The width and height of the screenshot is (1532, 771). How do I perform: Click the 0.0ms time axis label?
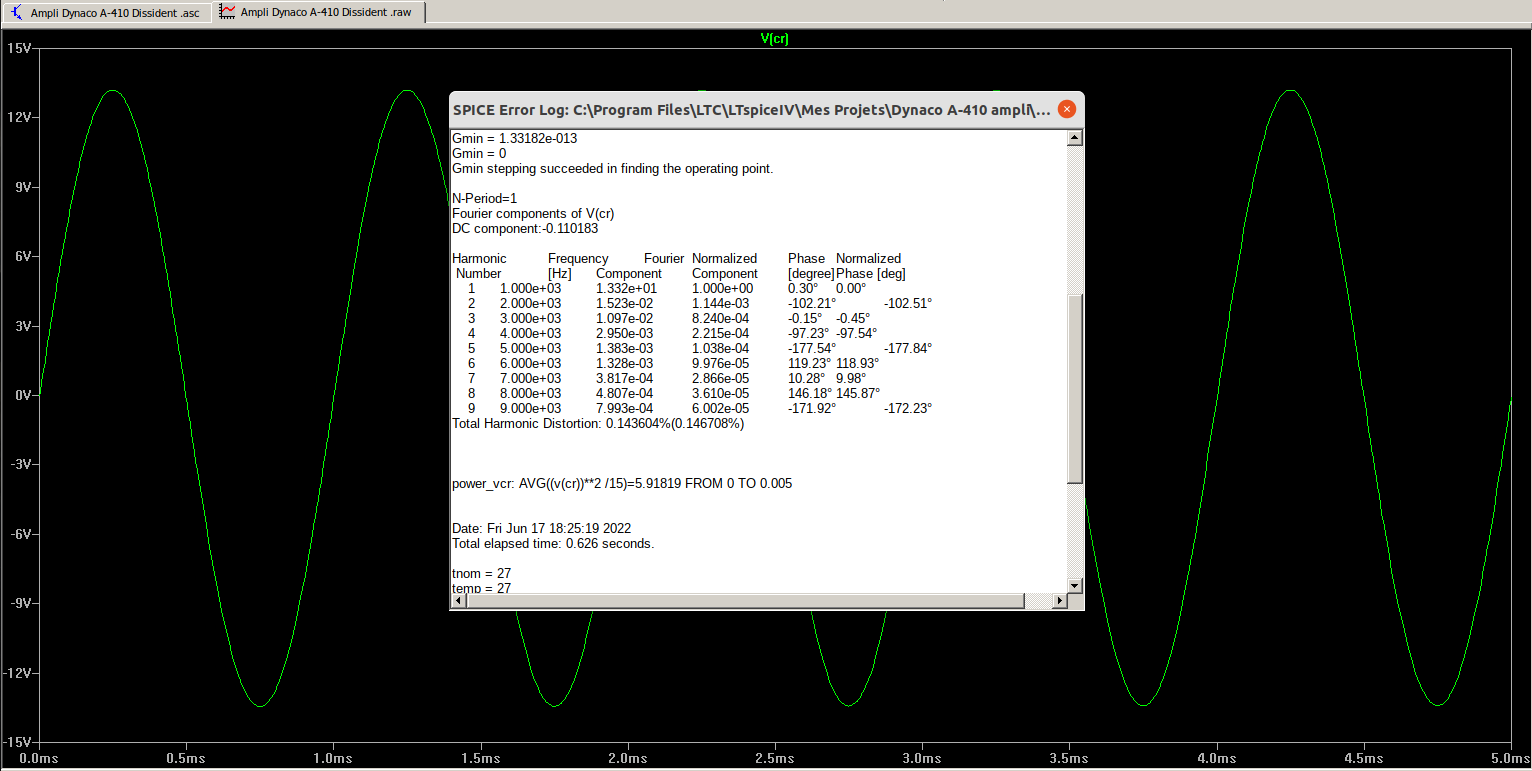point(38,759)
